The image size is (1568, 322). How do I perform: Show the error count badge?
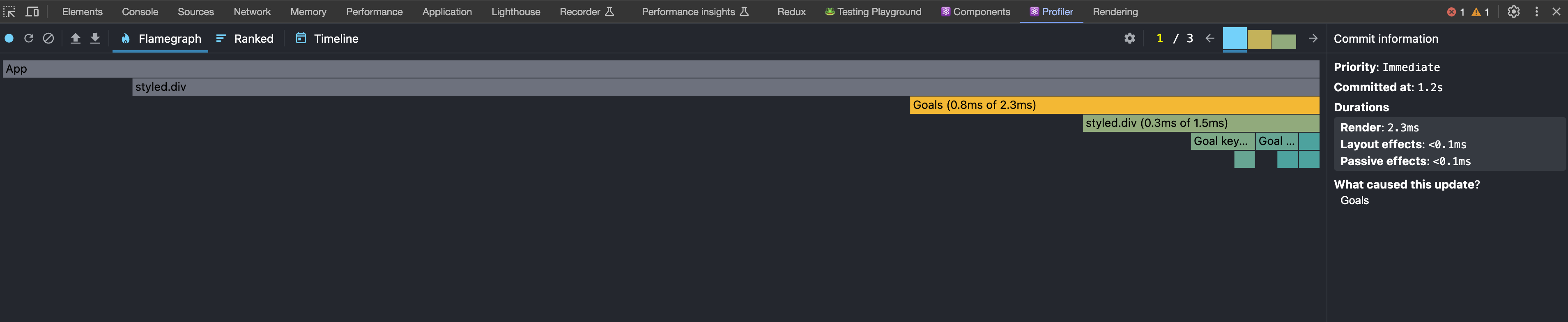tap(1455, 11)
